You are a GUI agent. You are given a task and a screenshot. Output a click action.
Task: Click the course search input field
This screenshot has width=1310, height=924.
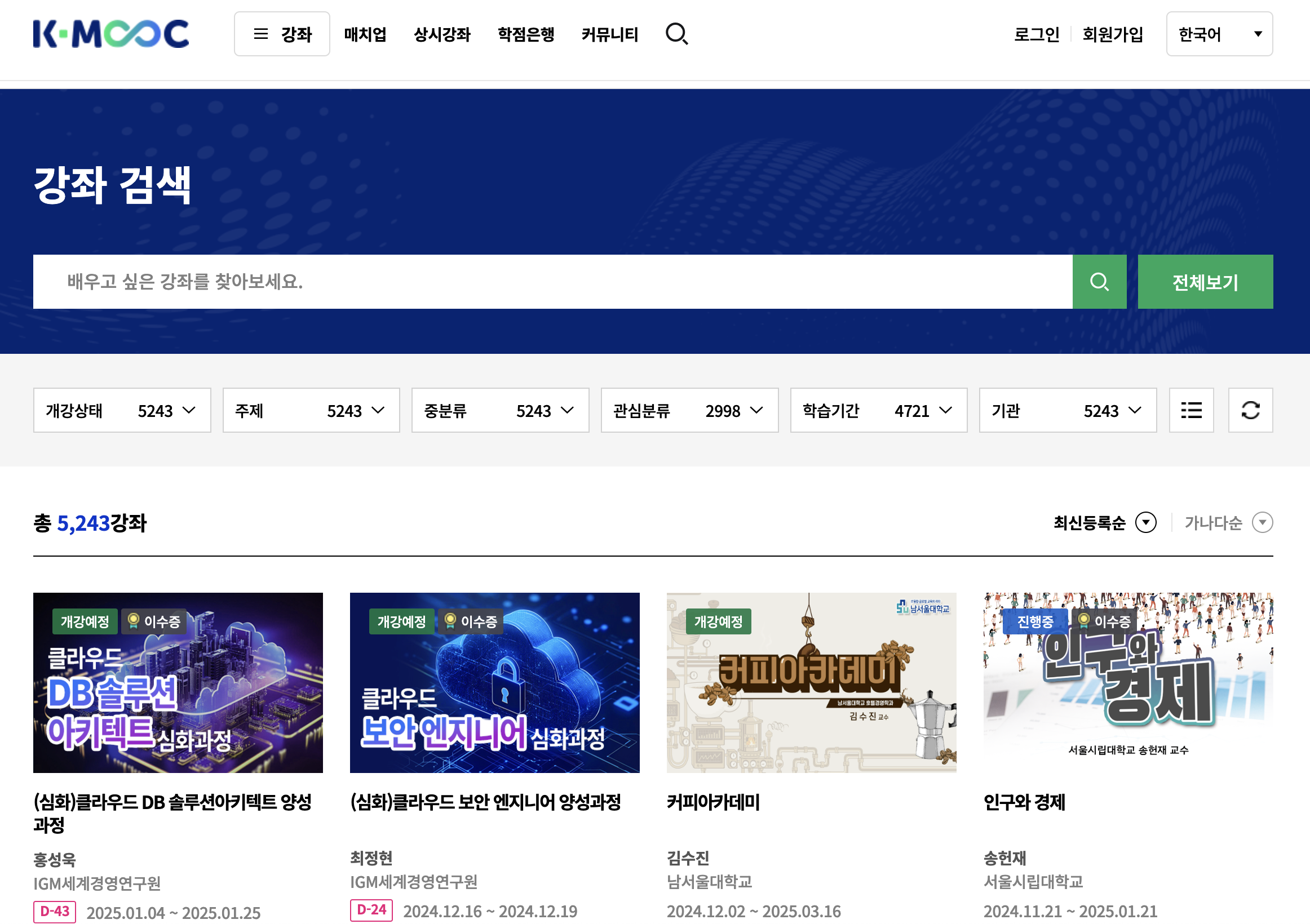[552, 282]
